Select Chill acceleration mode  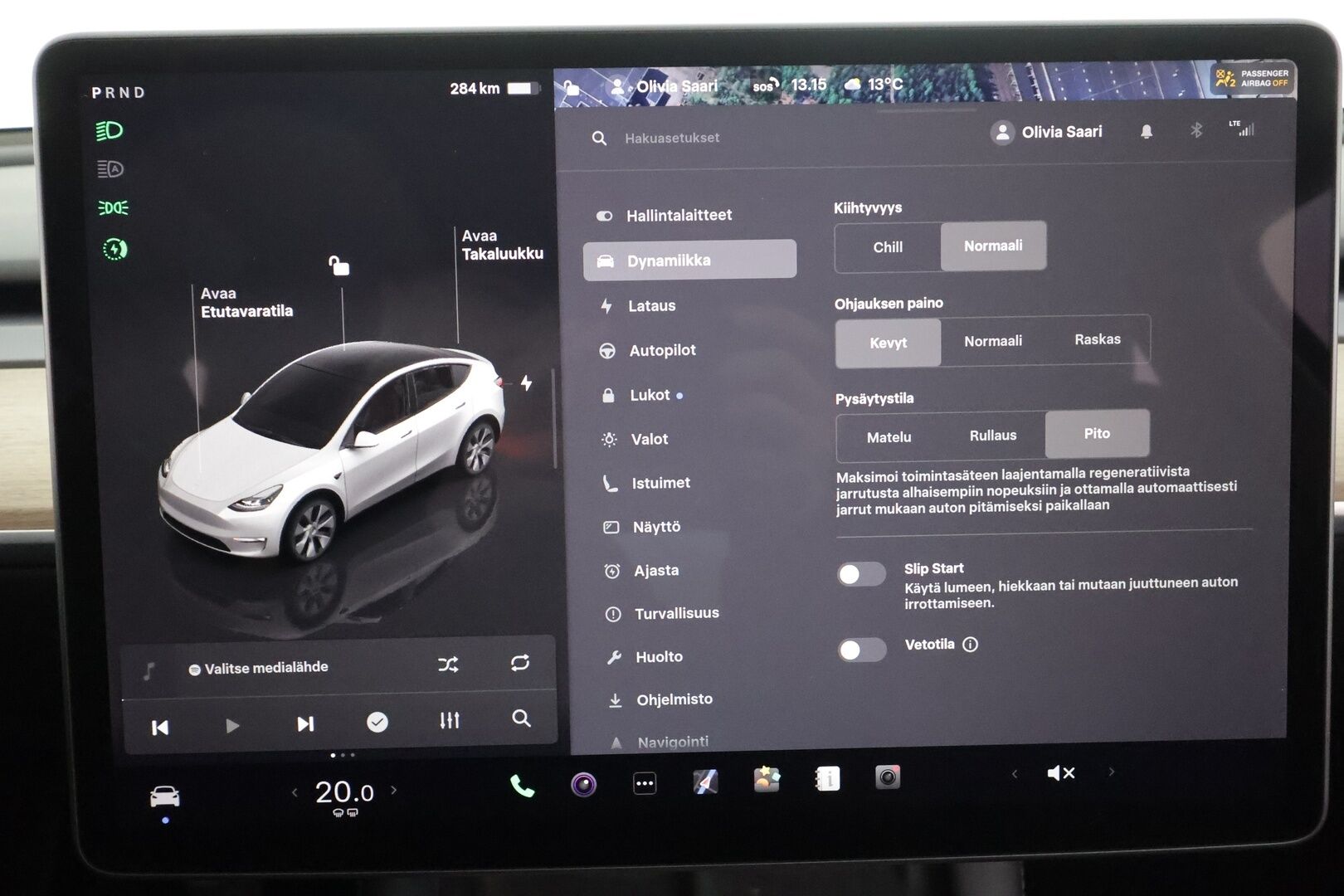887,246
